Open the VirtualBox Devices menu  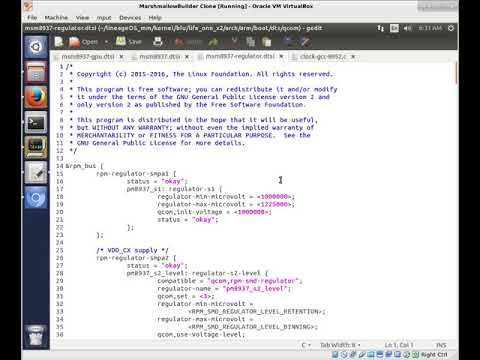coord(130,17)
